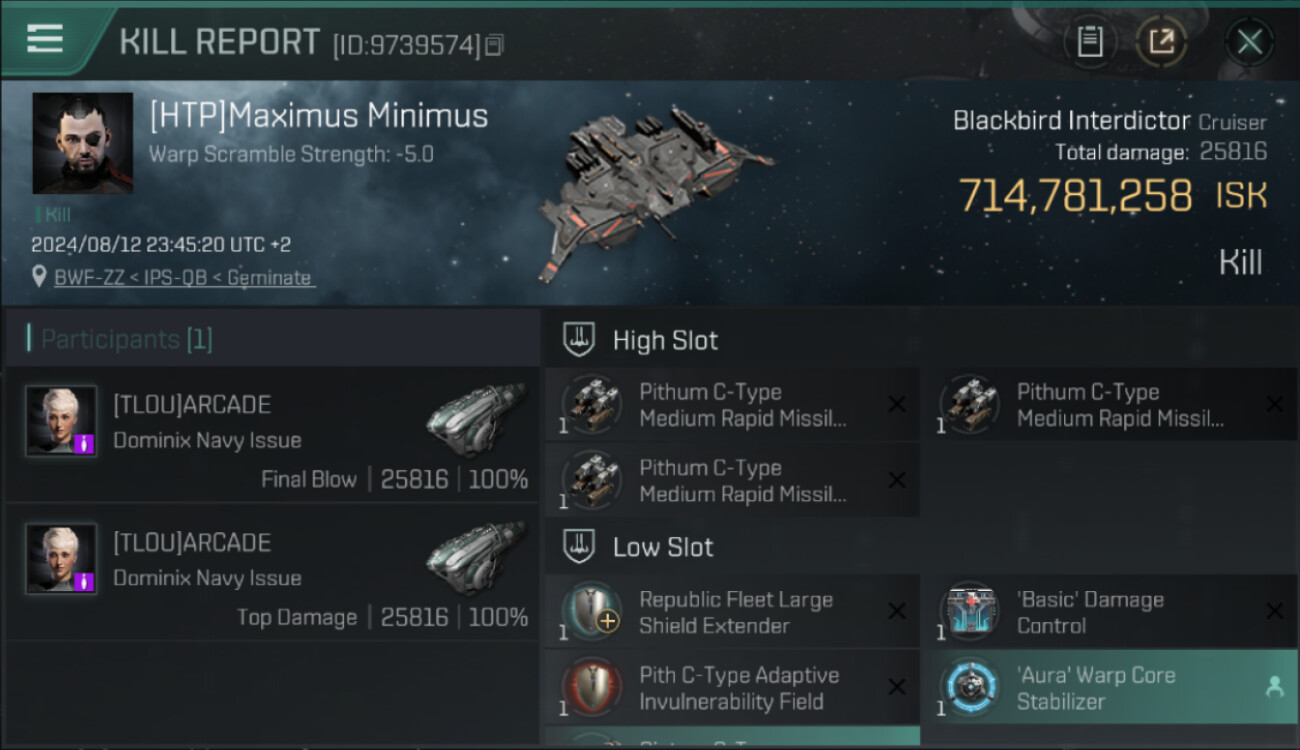Copy the kill report ID
The width and height of the screenshot is (1300, 750).
click(495, 45)
